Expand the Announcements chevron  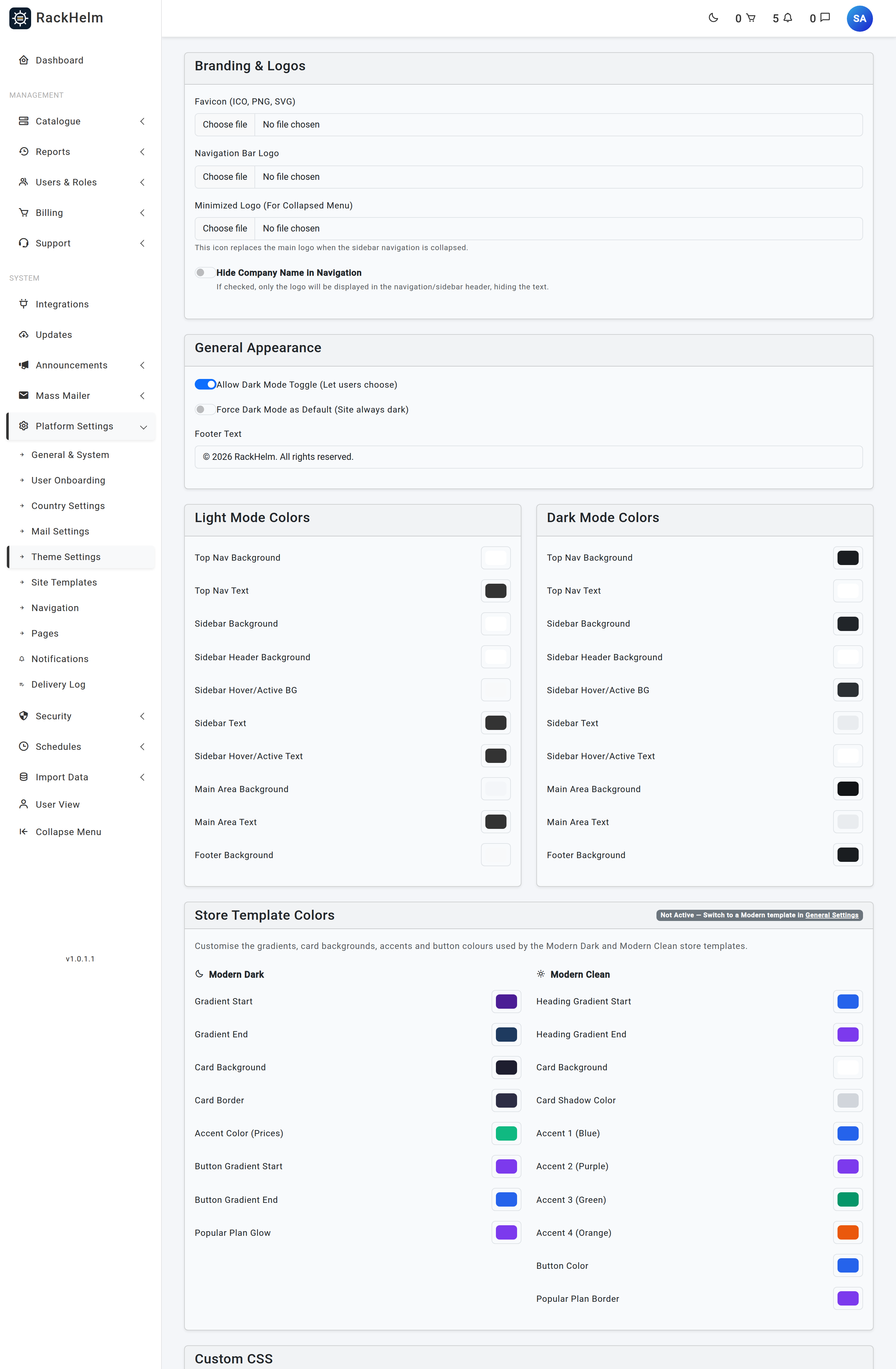[x=142, y=365]
